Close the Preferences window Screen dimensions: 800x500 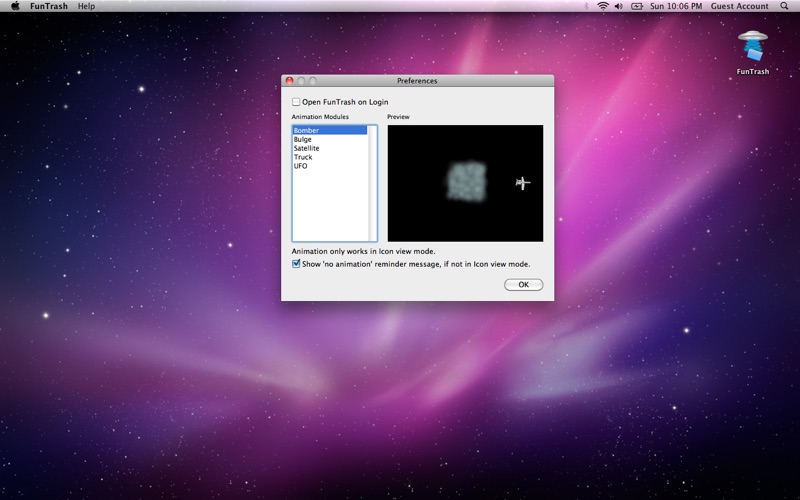click(x=289, y=81)
